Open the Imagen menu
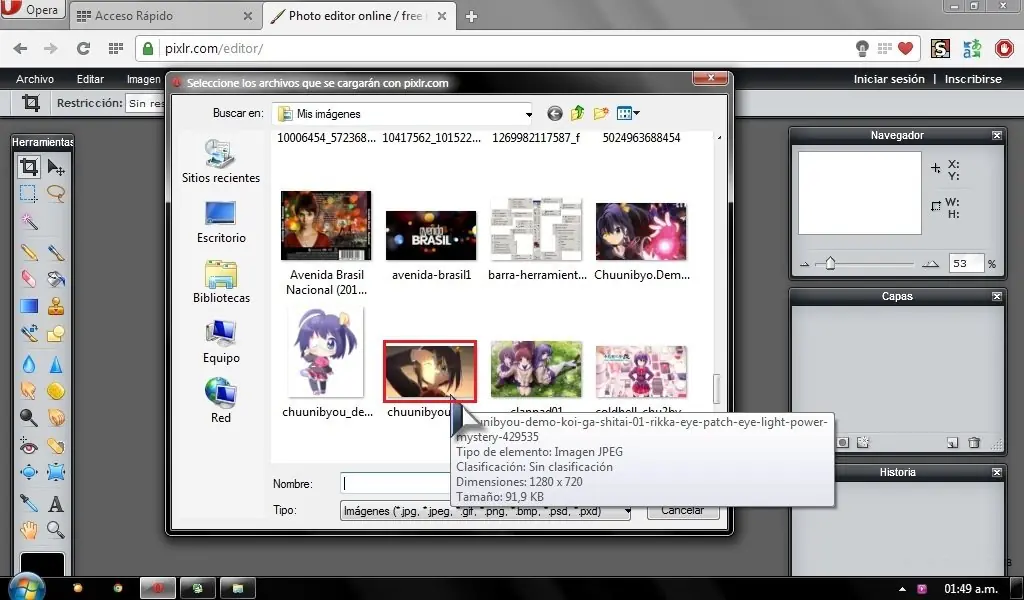This screenshot has height=600, width=1024. [143, 79]
